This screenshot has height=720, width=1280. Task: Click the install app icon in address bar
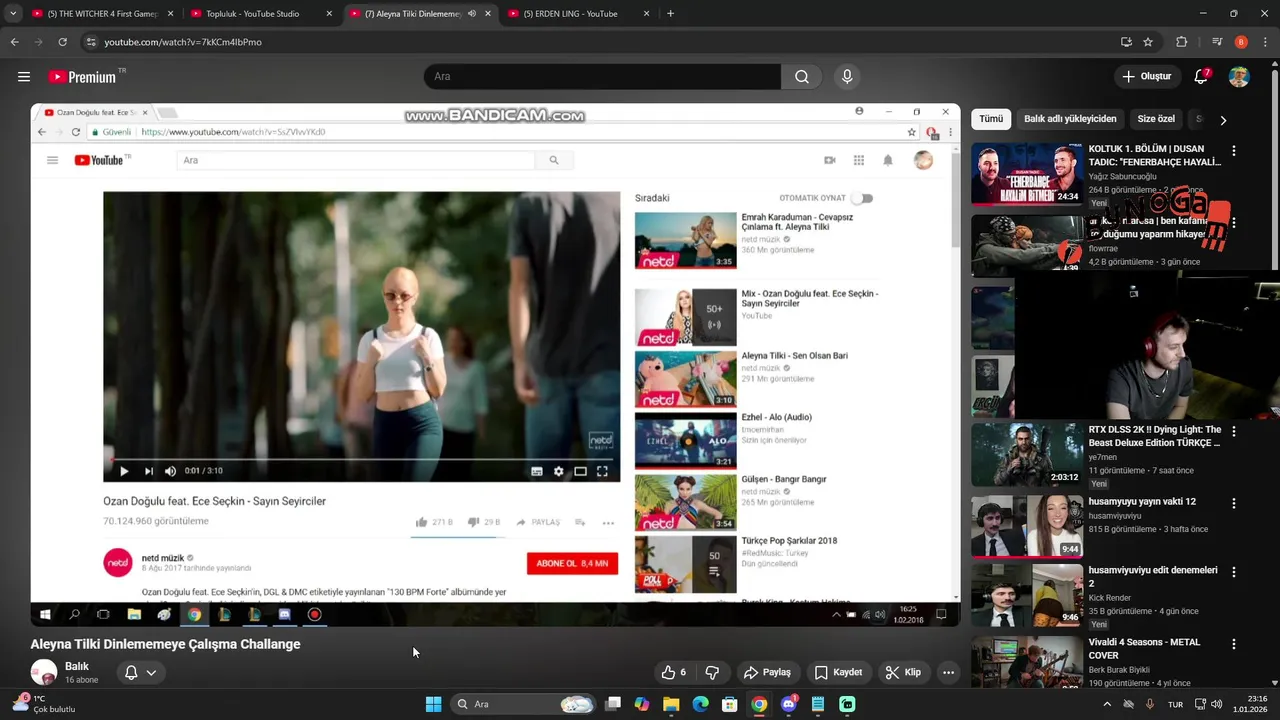(1126, 42)
